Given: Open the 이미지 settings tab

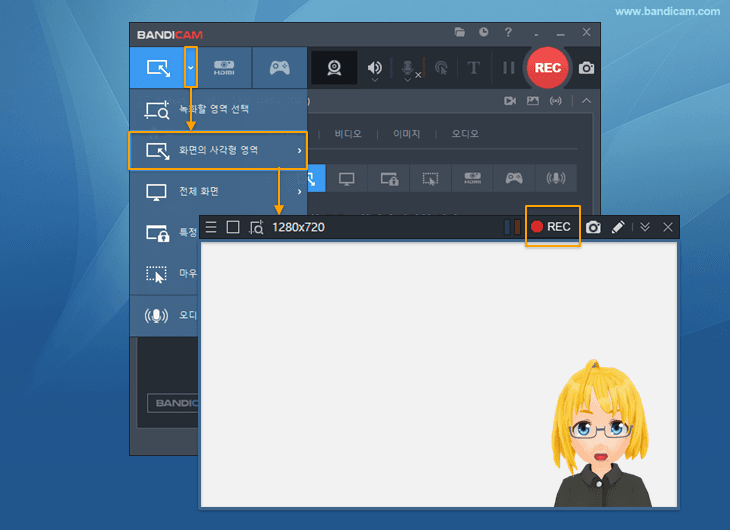Looking at the screenshot, I should [x=406, y=133].
